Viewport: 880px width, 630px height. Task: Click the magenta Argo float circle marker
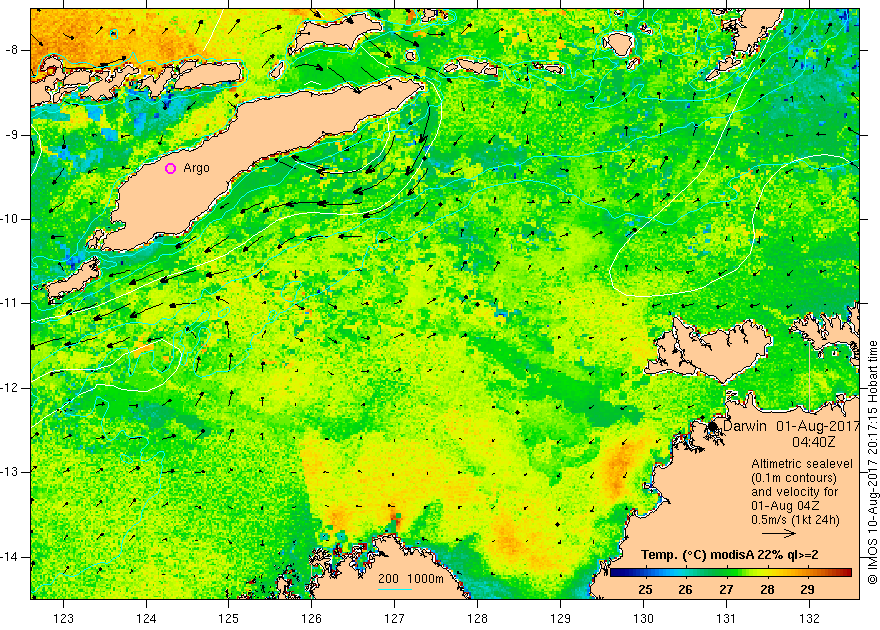[x=171, y=168]
